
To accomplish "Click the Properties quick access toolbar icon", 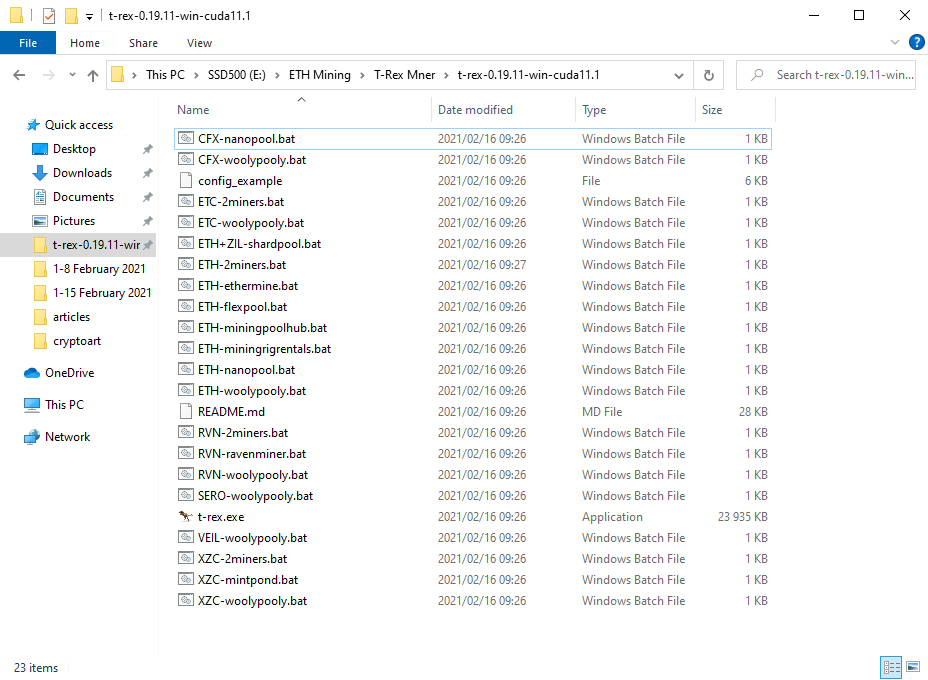I will (49, 15).
